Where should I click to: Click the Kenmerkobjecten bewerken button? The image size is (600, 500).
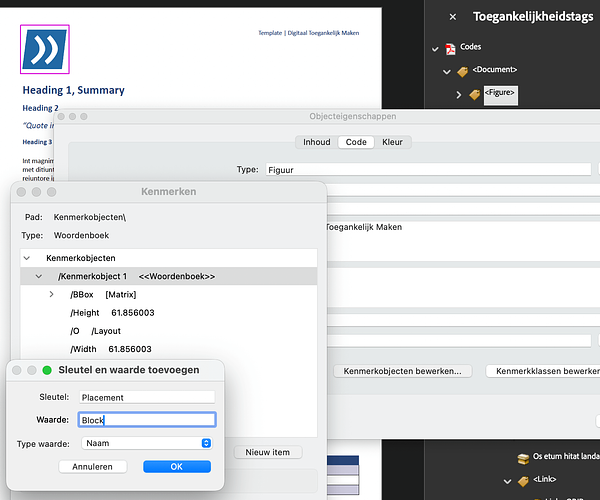tap(402, 371)
